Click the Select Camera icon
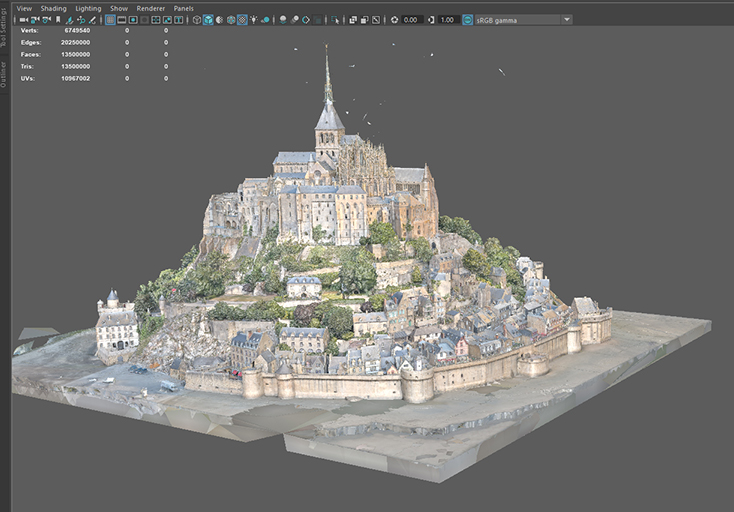 [x=23, y=20]
